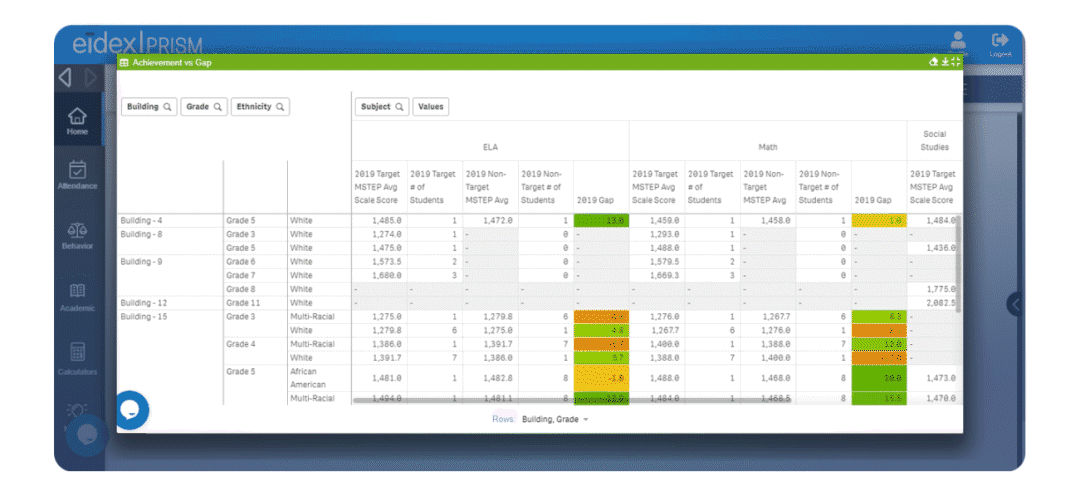
Task: Click the 9.7 ELA gap cell
Action: (x=601, y=358)
